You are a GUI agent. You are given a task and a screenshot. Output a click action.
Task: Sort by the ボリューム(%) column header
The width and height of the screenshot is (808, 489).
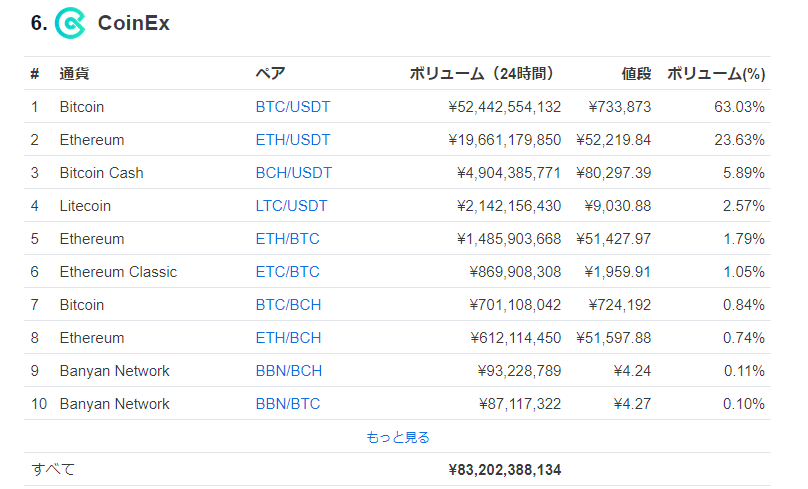click(x=716, y=74)
